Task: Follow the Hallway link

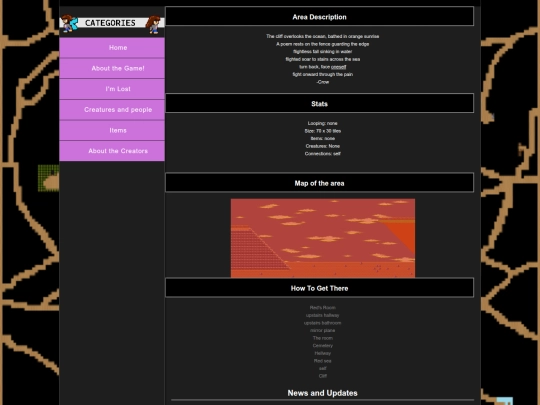Action: 323,353
